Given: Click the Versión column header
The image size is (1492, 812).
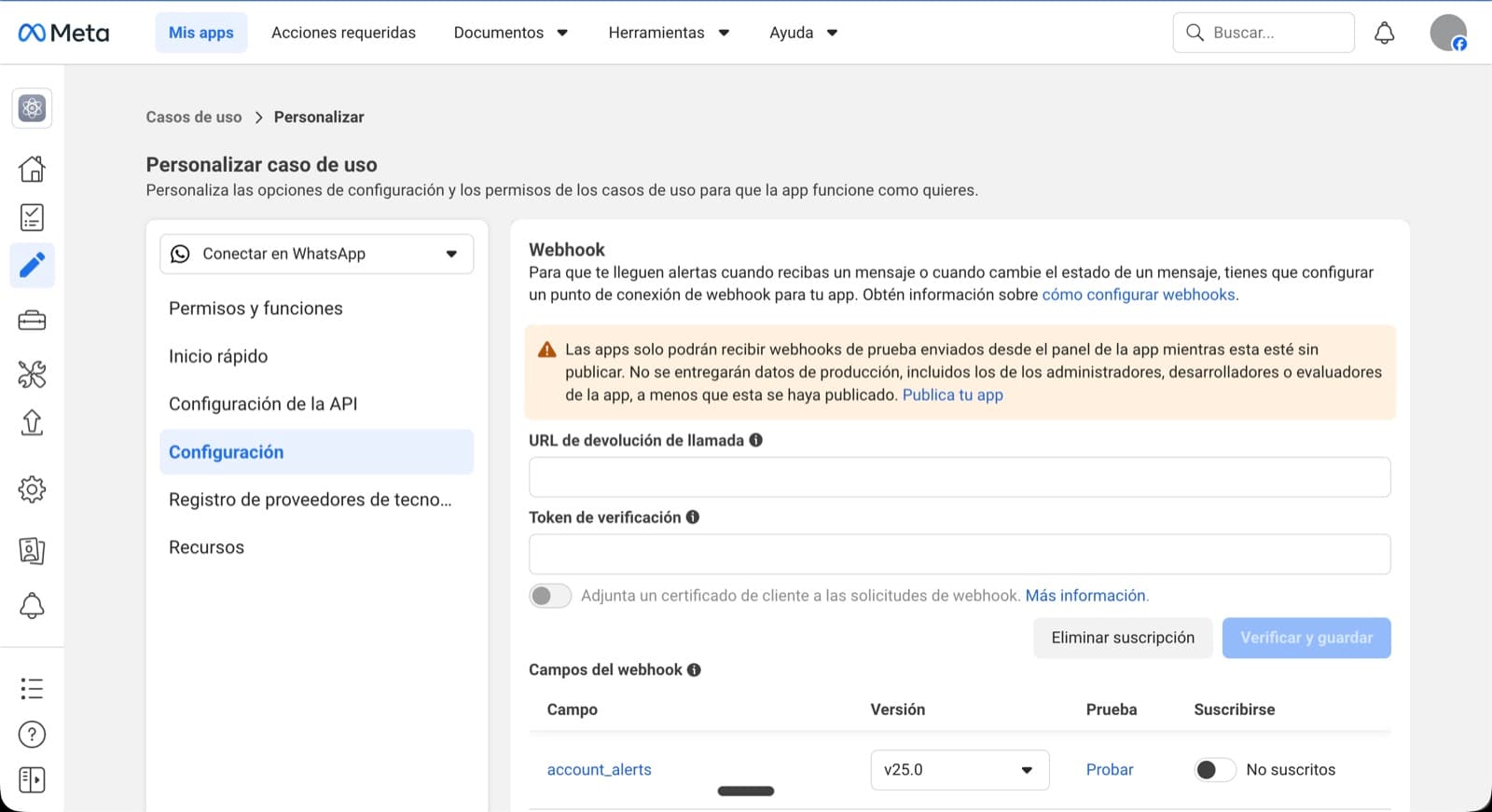Looking at the screenshot, I should coord(898,709).
